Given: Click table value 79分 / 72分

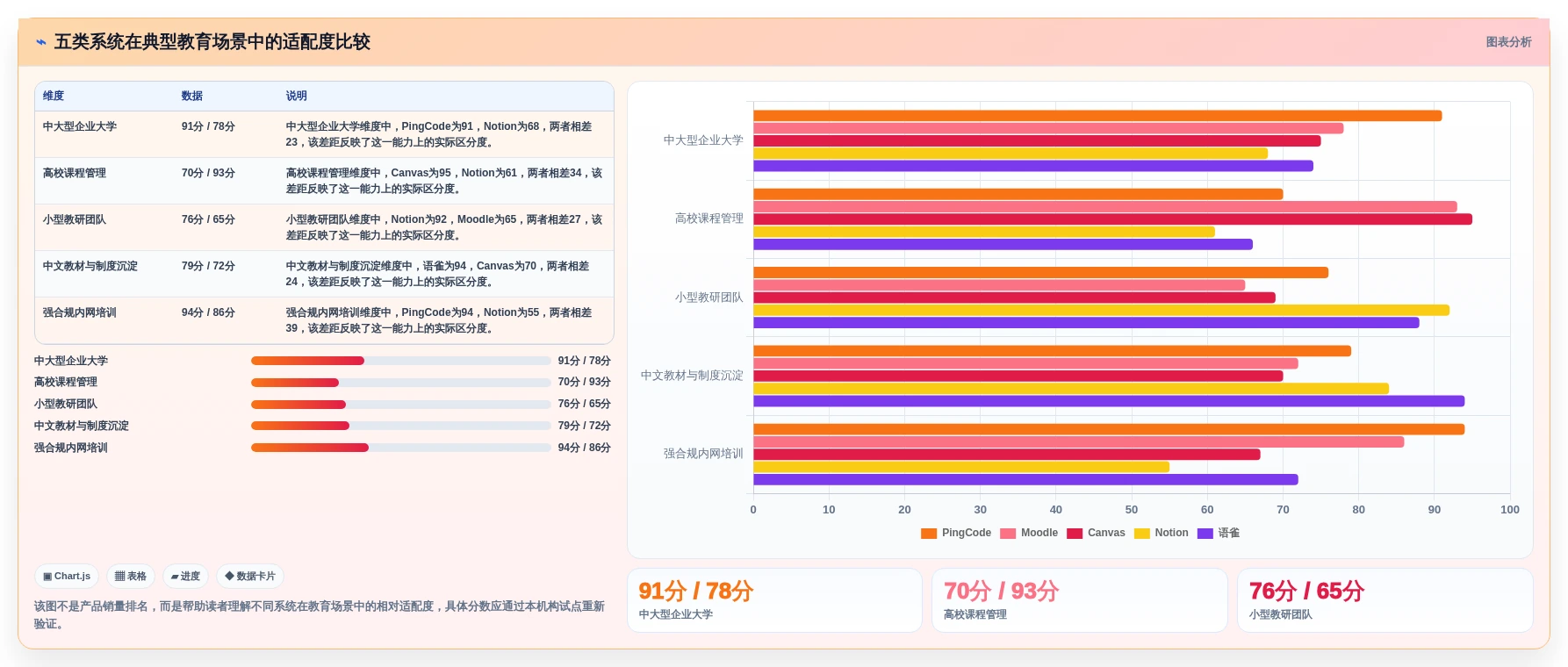Looking at the screenshot, I should (x=208, y=266).
